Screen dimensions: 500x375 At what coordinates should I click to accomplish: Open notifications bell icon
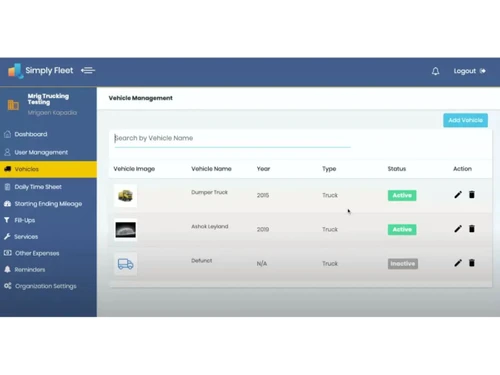pyautogui.click(x=435, y=71)
